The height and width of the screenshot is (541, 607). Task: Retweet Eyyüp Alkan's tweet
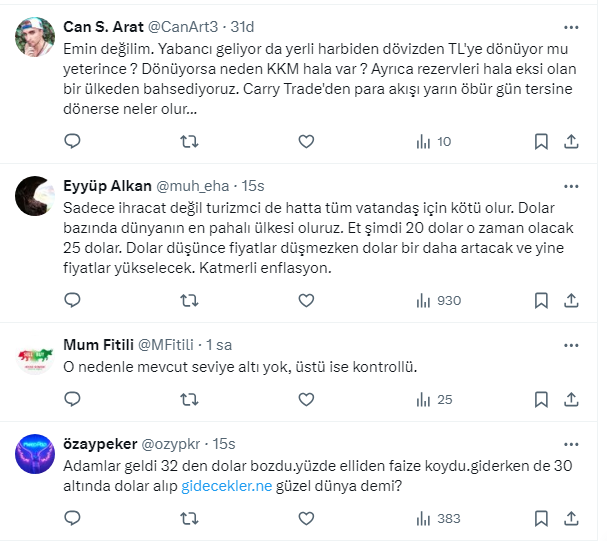click(x=188, y=300)
